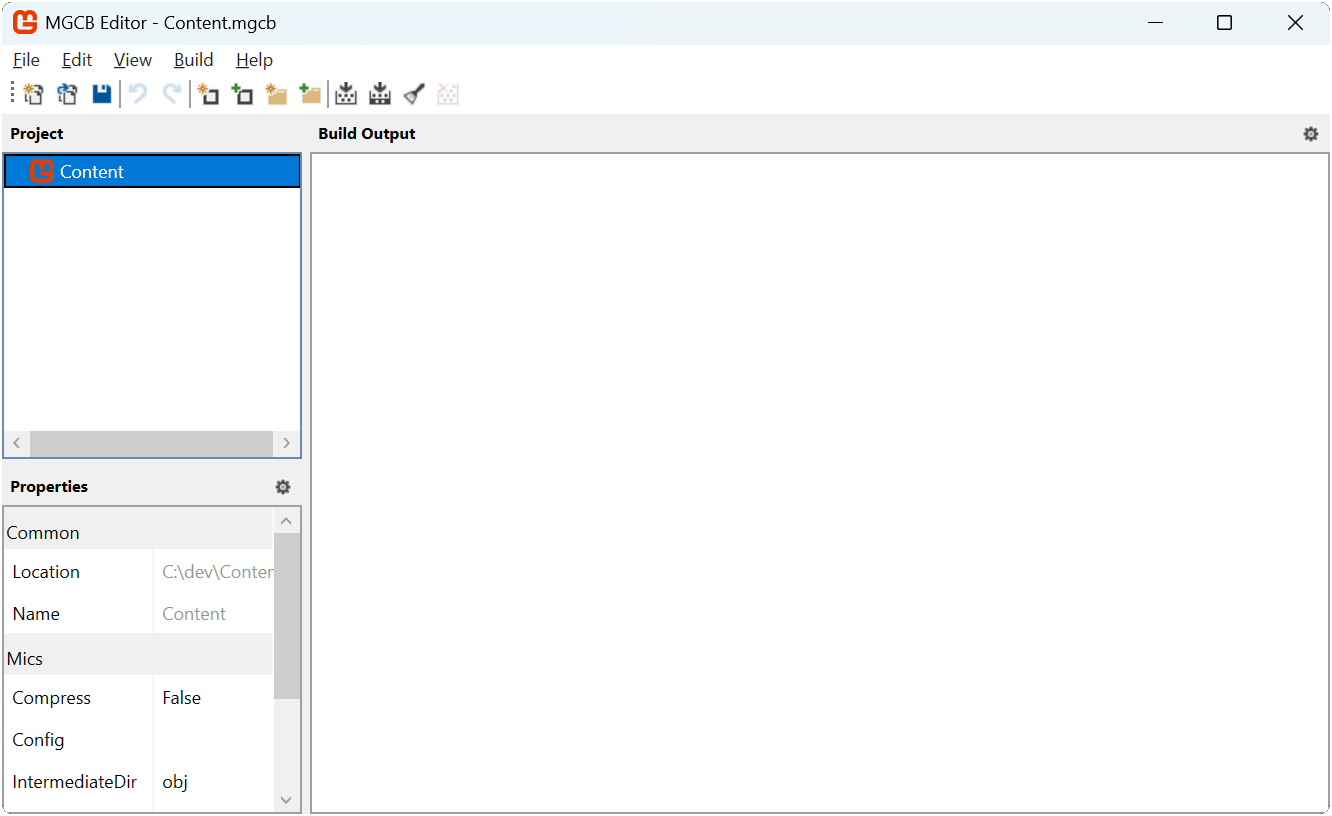Click the Cancel Build icon
This screenshot has width=1332, height=816.
[448, 94]
